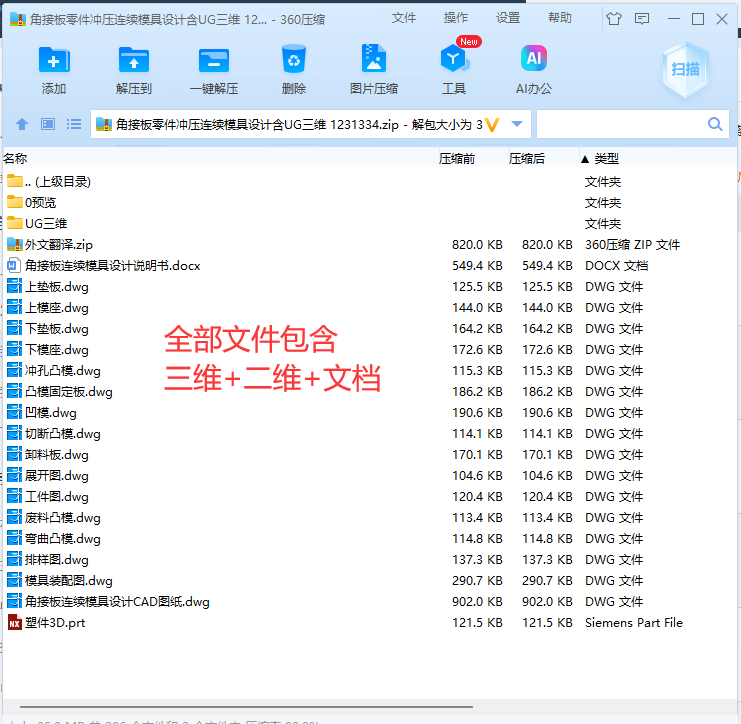Sort by the 类型 column header
The width and height of the screenshot is (741, 724).
(606, 158)
